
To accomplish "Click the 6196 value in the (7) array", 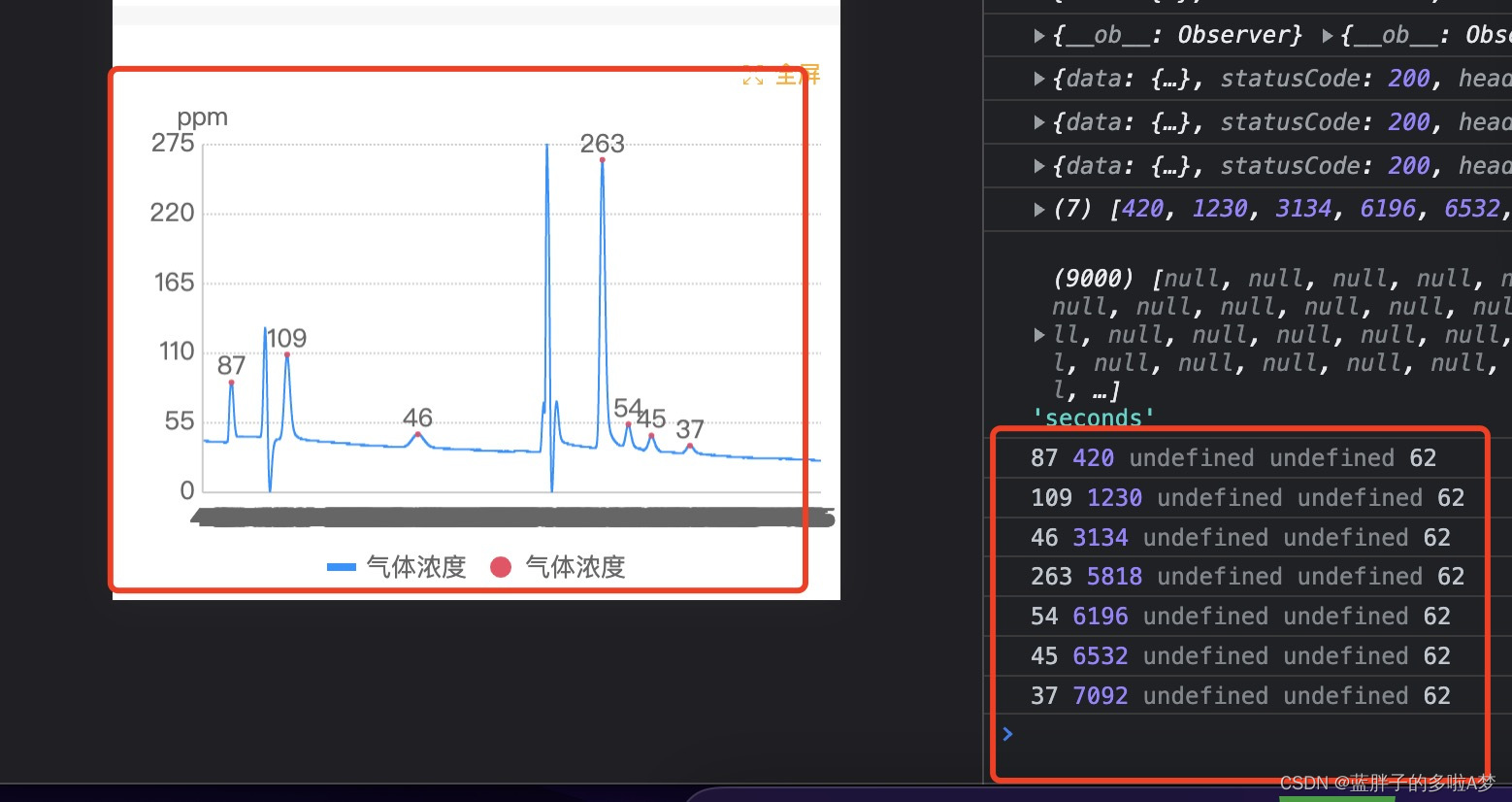I will [1388, 209].
